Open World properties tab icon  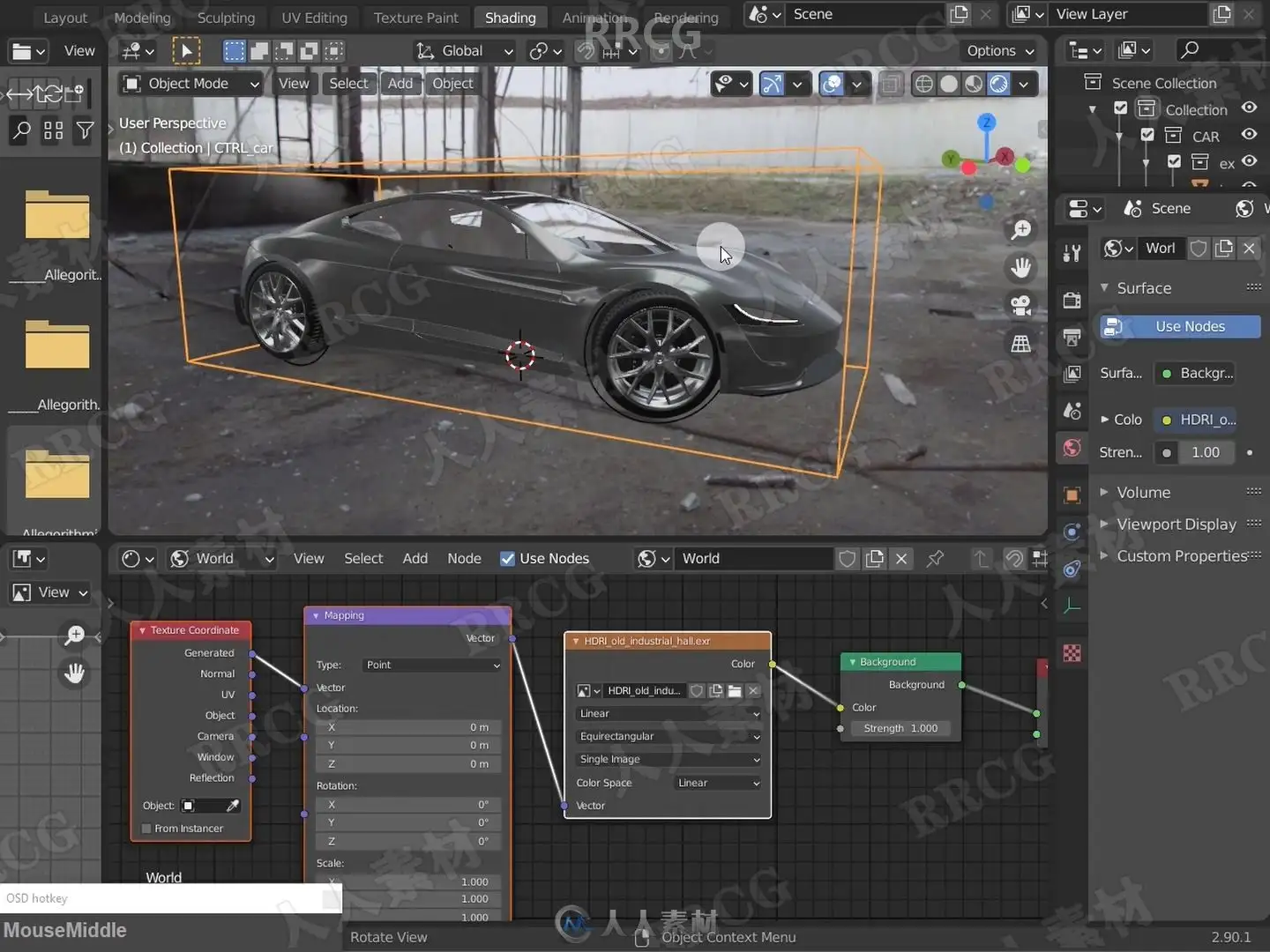click(x=1072, y=448)
